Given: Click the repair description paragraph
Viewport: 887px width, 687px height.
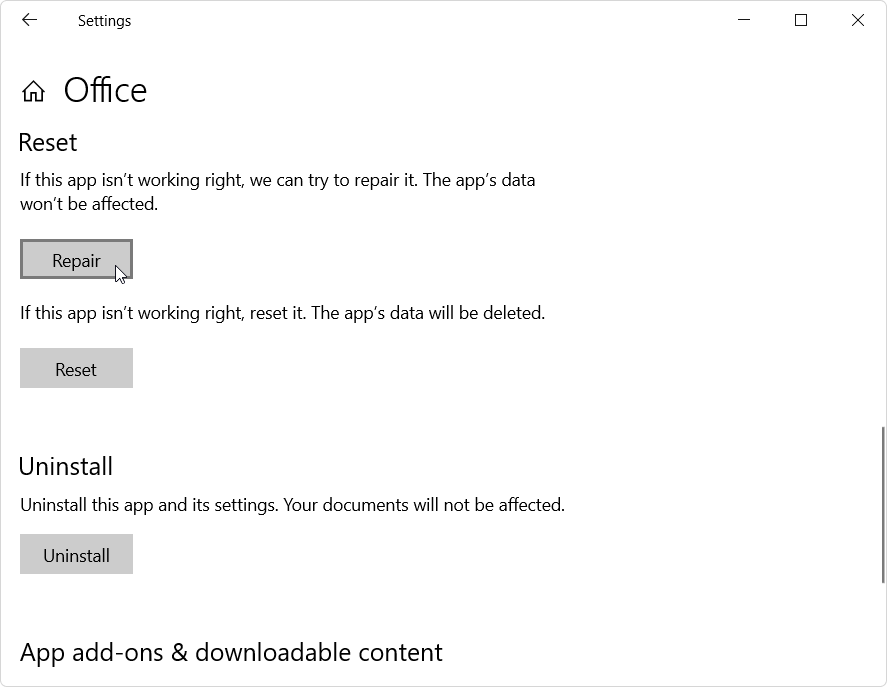Looking at the screenshot, I should point(278,192).
